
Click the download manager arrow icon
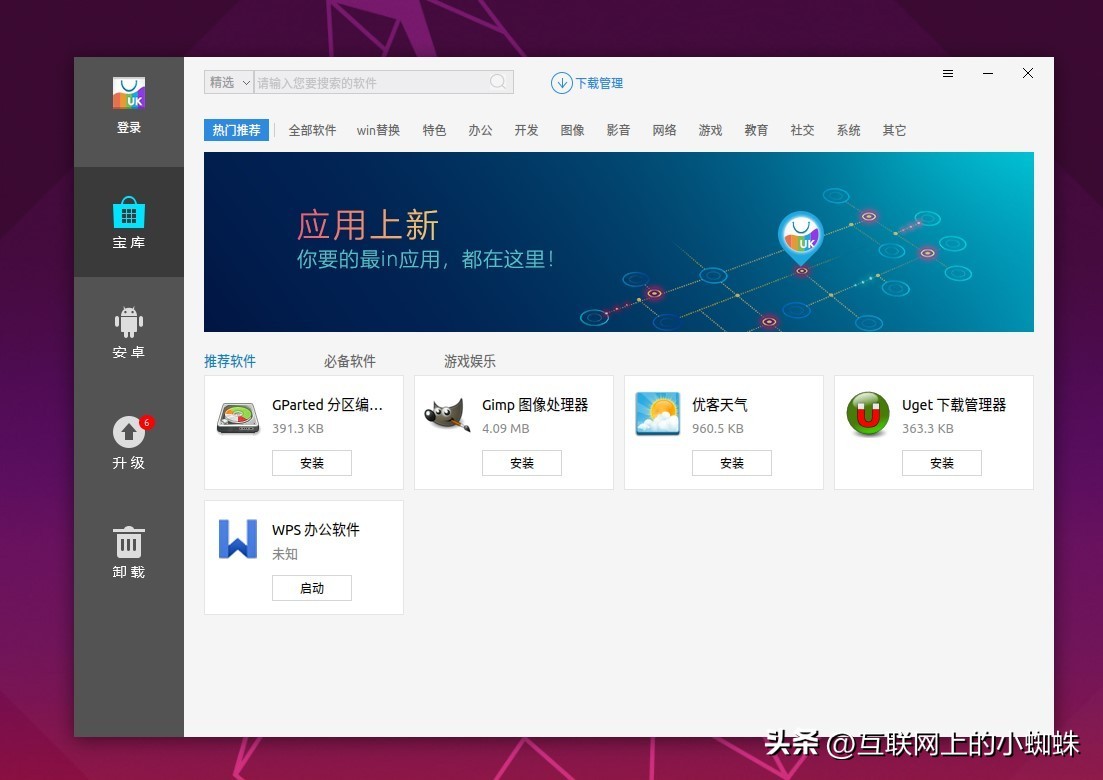click(561, 83)
